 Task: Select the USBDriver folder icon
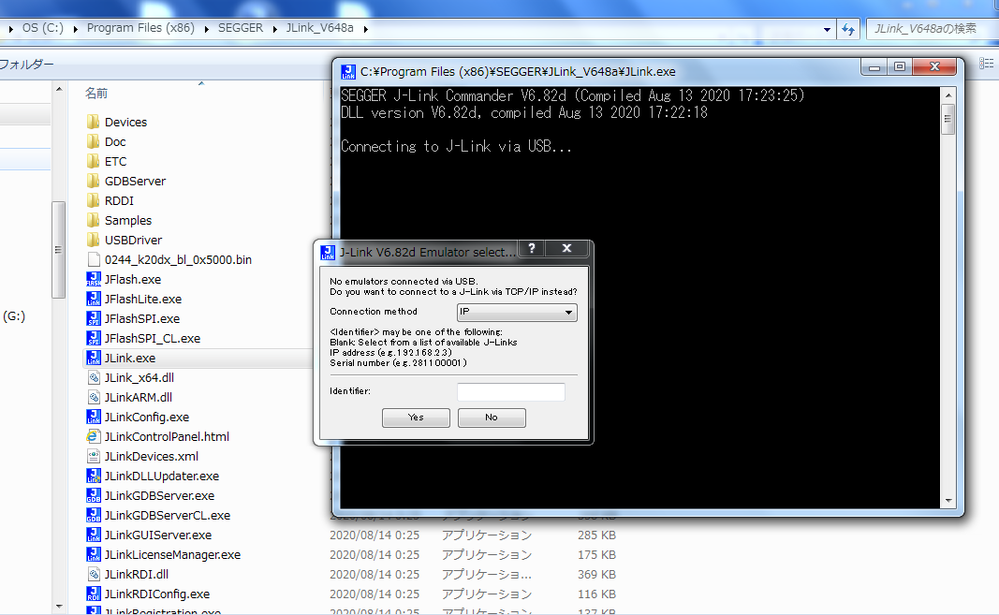[93, 240]
